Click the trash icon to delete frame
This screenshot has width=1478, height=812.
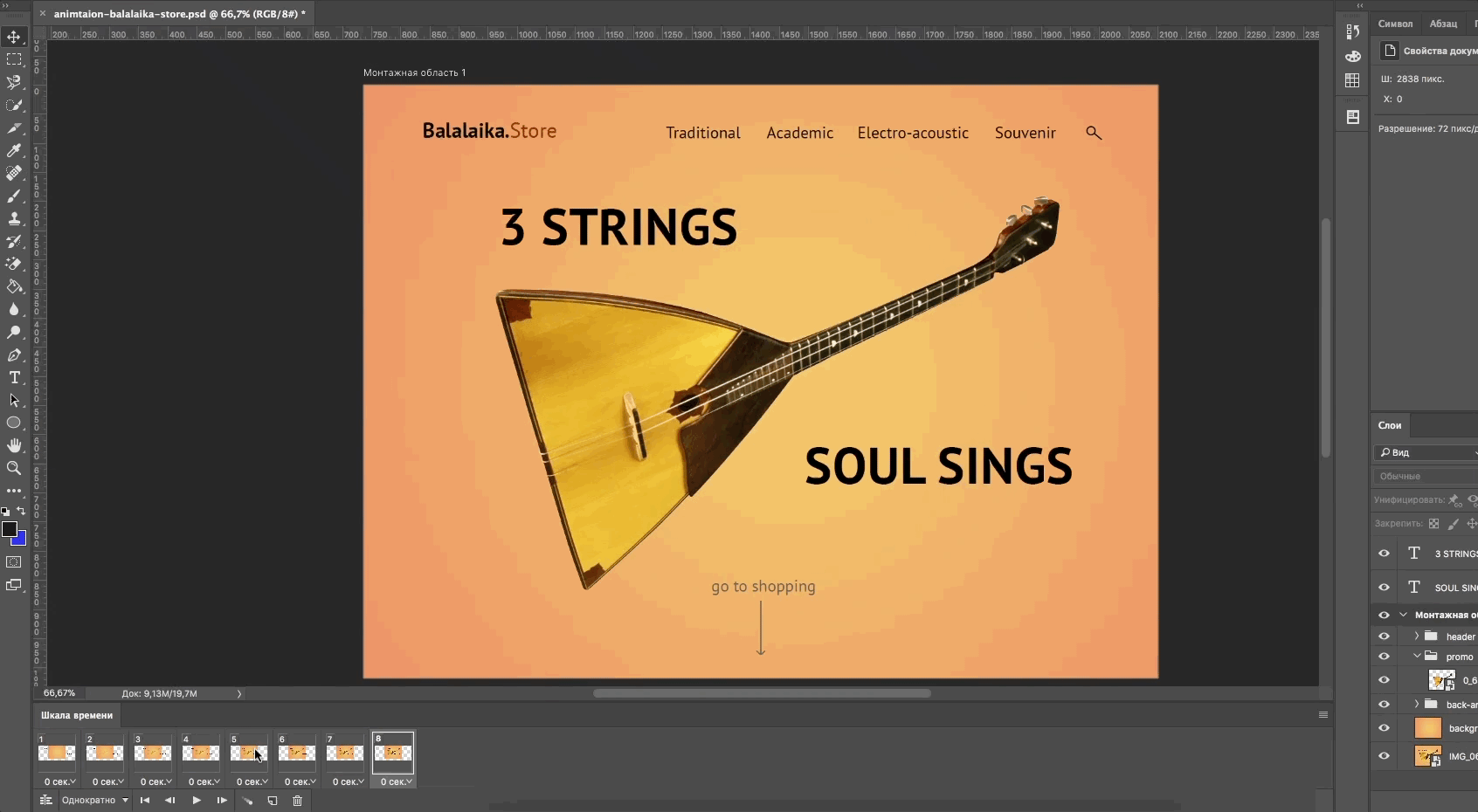pos(297,801)
